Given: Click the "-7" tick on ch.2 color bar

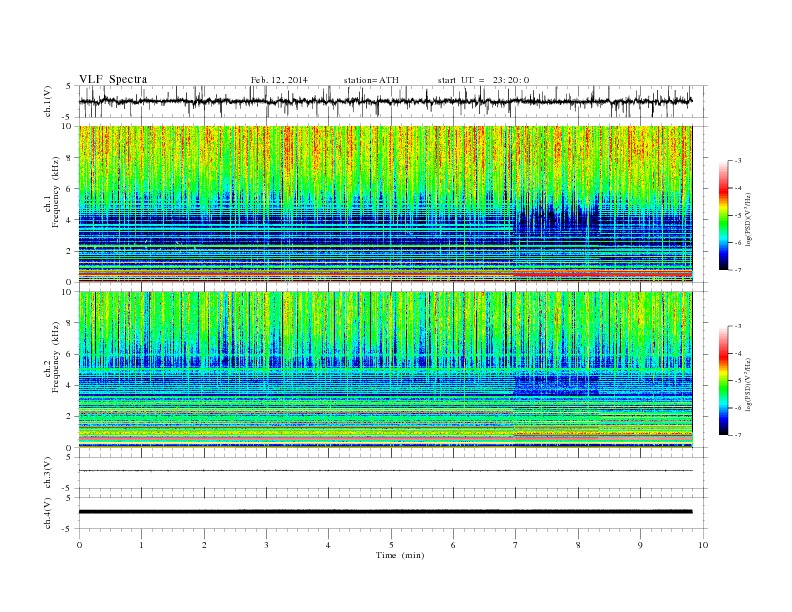Looking at the screenshot, I should coord(737,435).
